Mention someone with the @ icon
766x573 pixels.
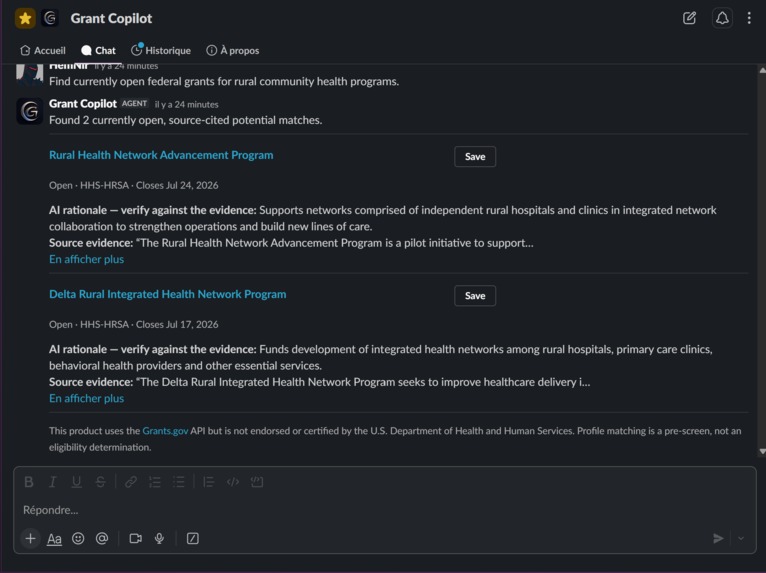click(x=102, y=538)
